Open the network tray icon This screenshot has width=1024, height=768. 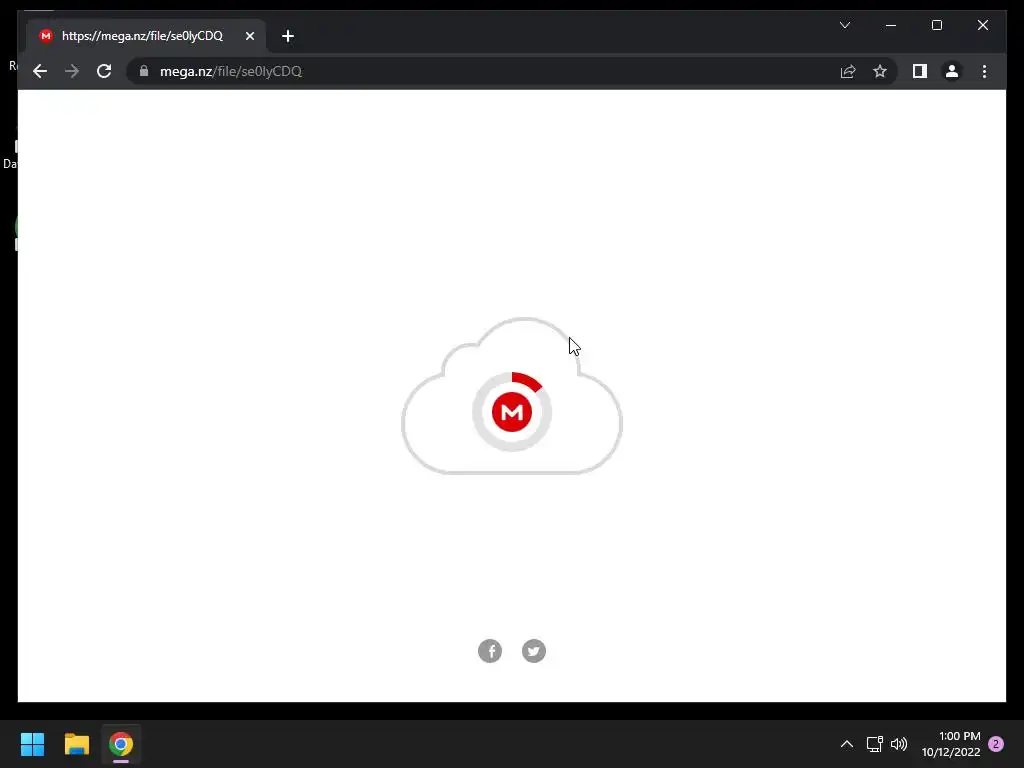coord(874,744)
